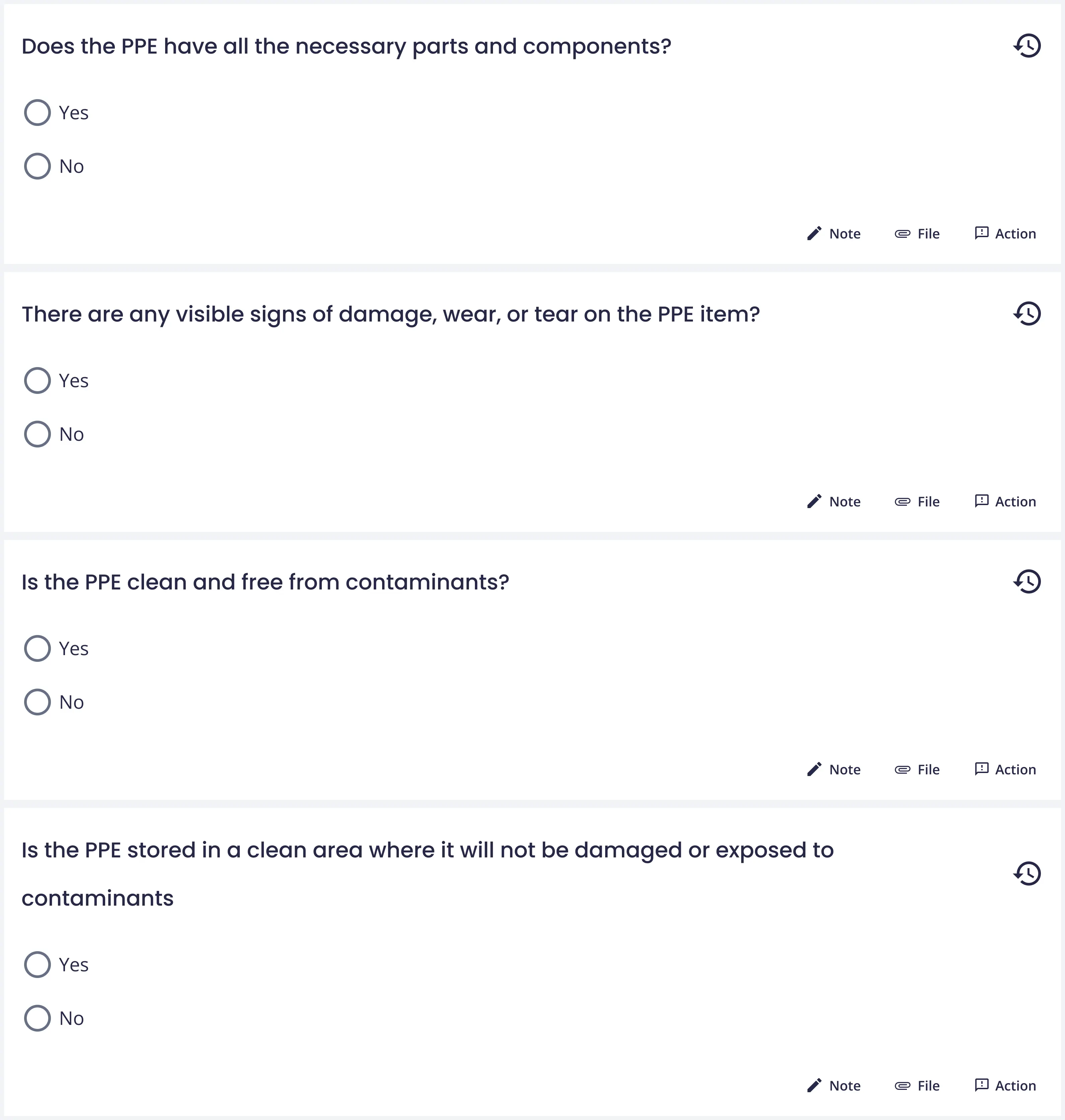This screenshot has height=1120, width=1065.
Task: Add a note to the parts and components question
Action: 833,234
